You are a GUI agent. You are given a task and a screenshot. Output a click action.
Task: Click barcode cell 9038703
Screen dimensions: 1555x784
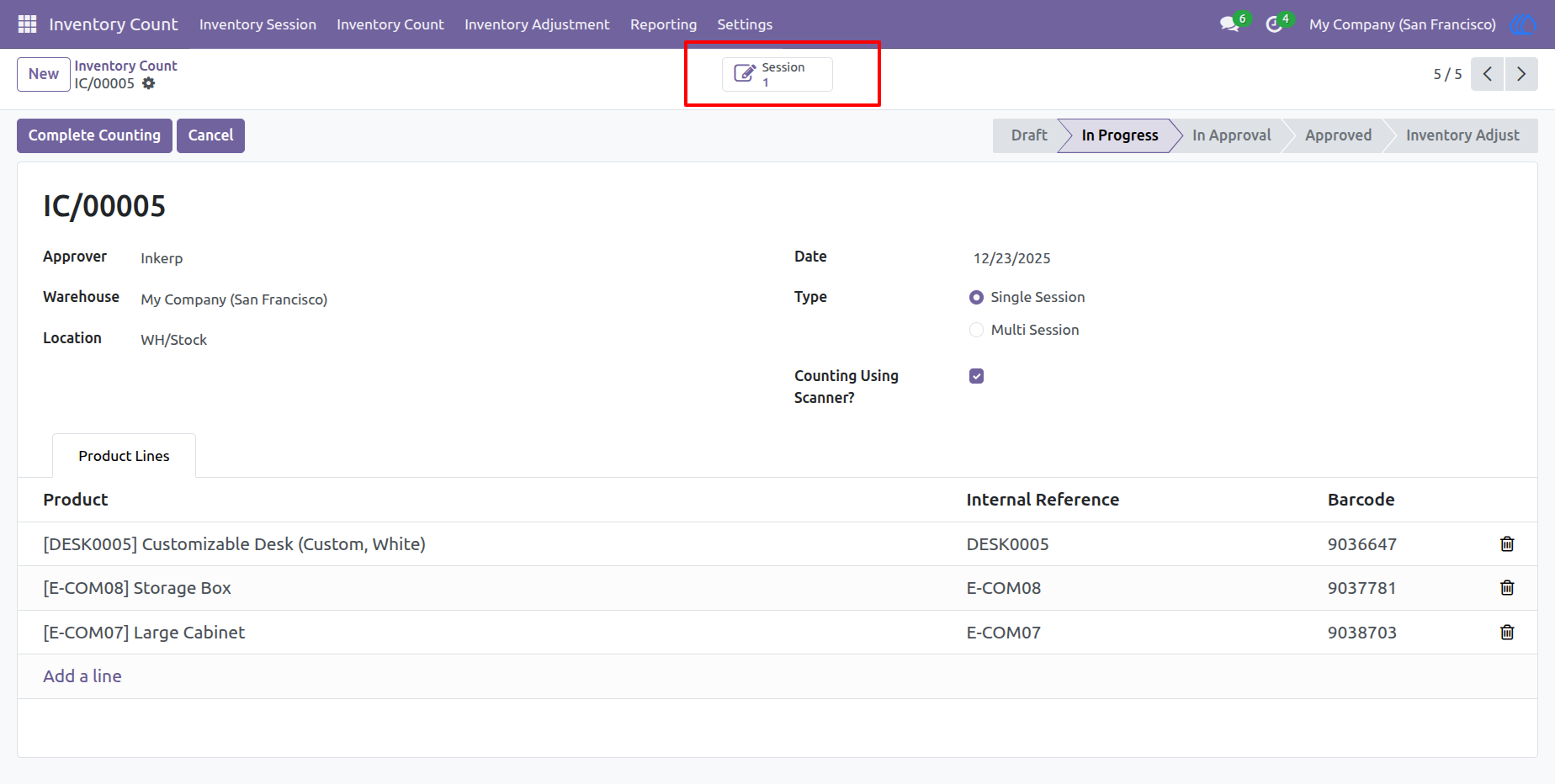[1361, 633]
